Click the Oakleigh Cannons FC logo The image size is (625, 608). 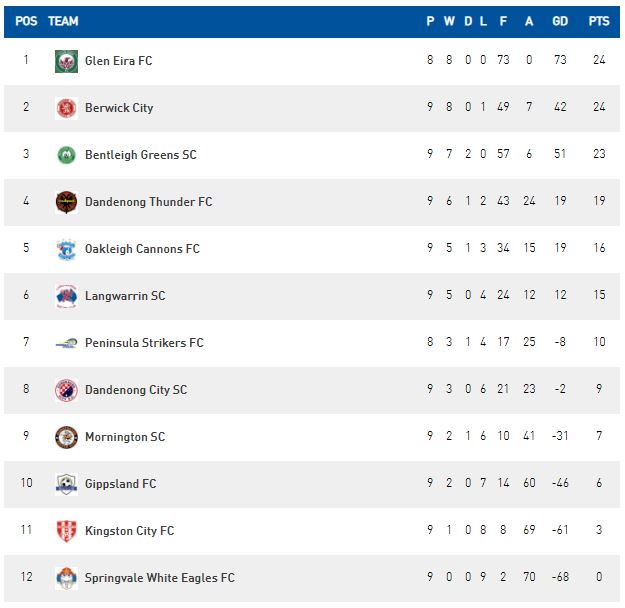[66, 249]
